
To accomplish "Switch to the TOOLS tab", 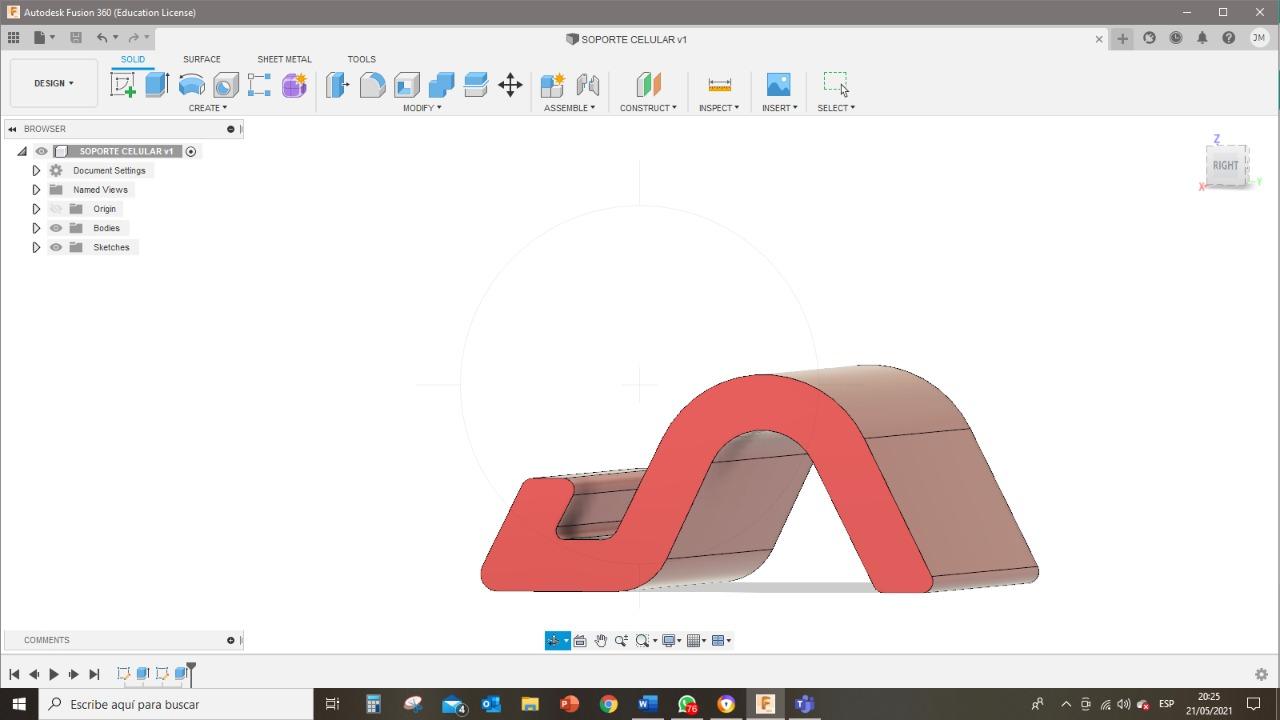I will click(361, 59).
